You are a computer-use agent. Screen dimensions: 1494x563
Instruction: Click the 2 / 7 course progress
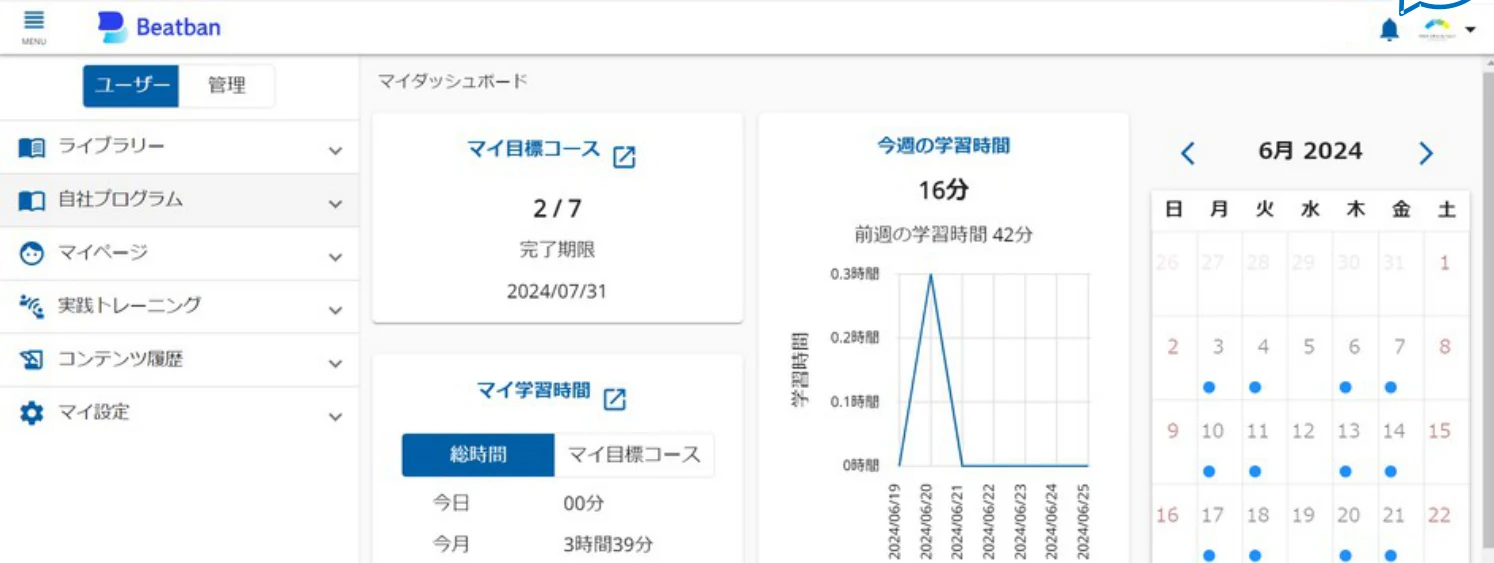557,209
